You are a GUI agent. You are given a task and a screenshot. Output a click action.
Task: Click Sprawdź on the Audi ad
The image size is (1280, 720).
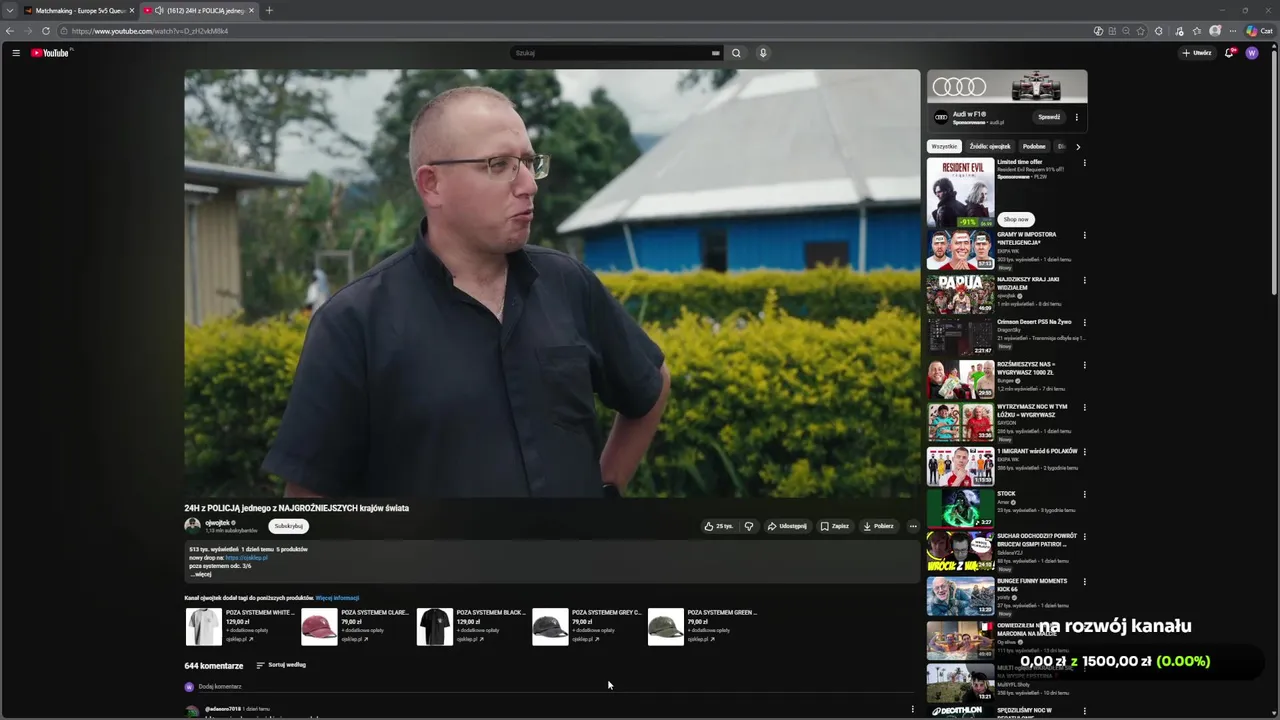1049,117
